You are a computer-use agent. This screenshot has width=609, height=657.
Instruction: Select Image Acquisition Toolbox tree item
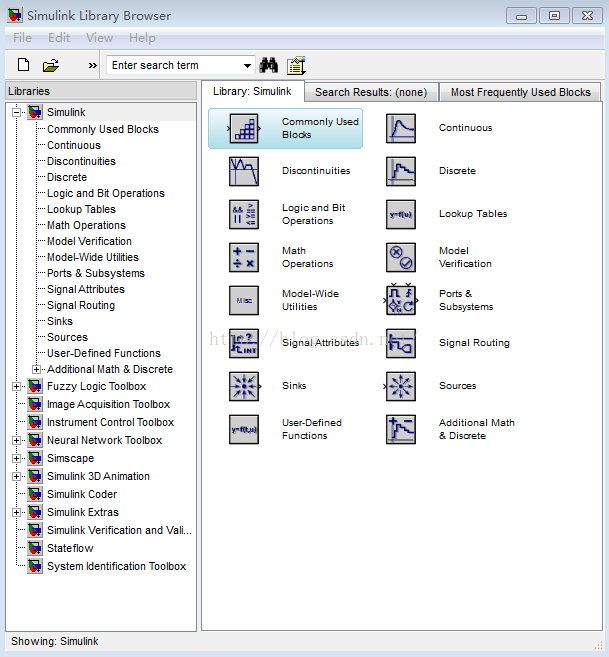click(x=108, y=404)
